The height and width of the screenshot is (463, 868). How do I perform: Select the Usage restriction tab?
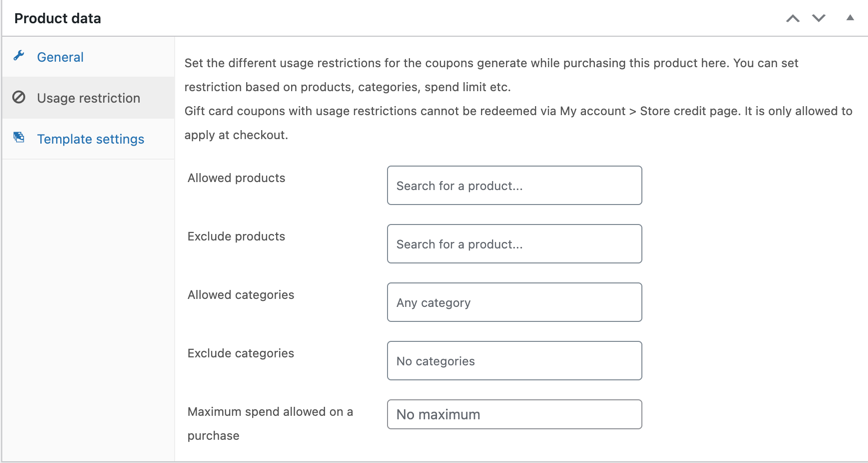click(x=88, y=97)
